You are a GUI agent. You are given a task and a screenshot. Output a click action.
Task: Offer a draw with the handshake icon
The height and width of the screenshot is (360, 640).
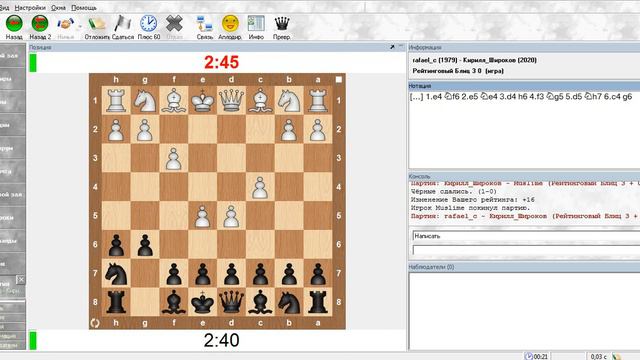click(65, 24)
